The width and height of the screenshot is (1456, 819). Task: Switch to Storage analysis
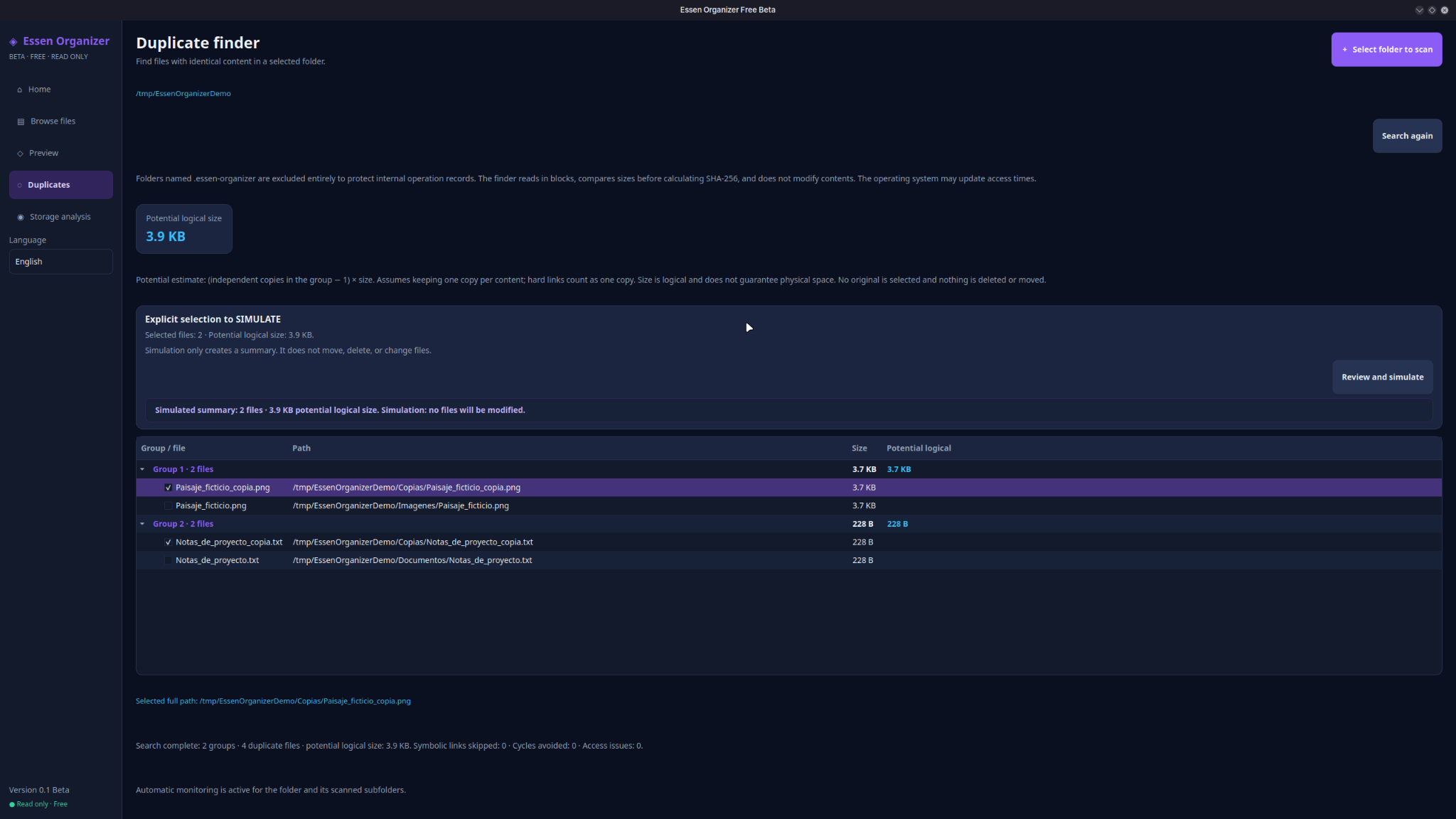pyautogui.click(x=61, y=217)
